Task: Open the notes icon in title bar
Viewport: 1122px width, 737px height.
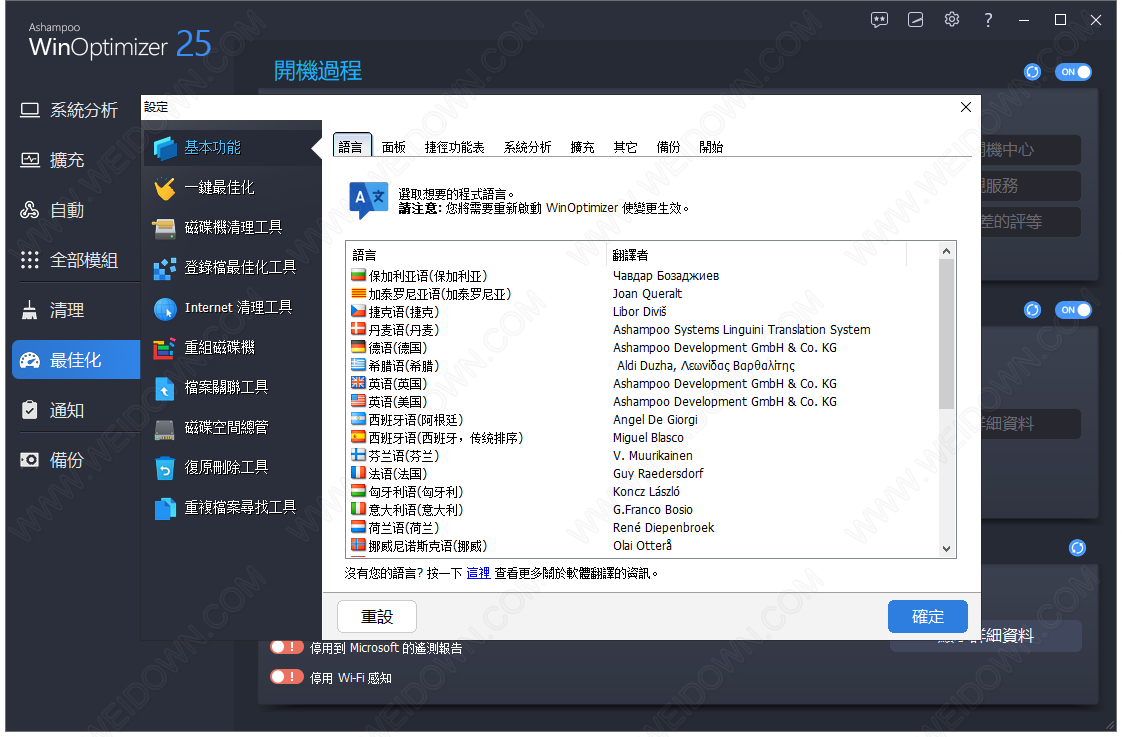Action: click(x=915, y=20)
